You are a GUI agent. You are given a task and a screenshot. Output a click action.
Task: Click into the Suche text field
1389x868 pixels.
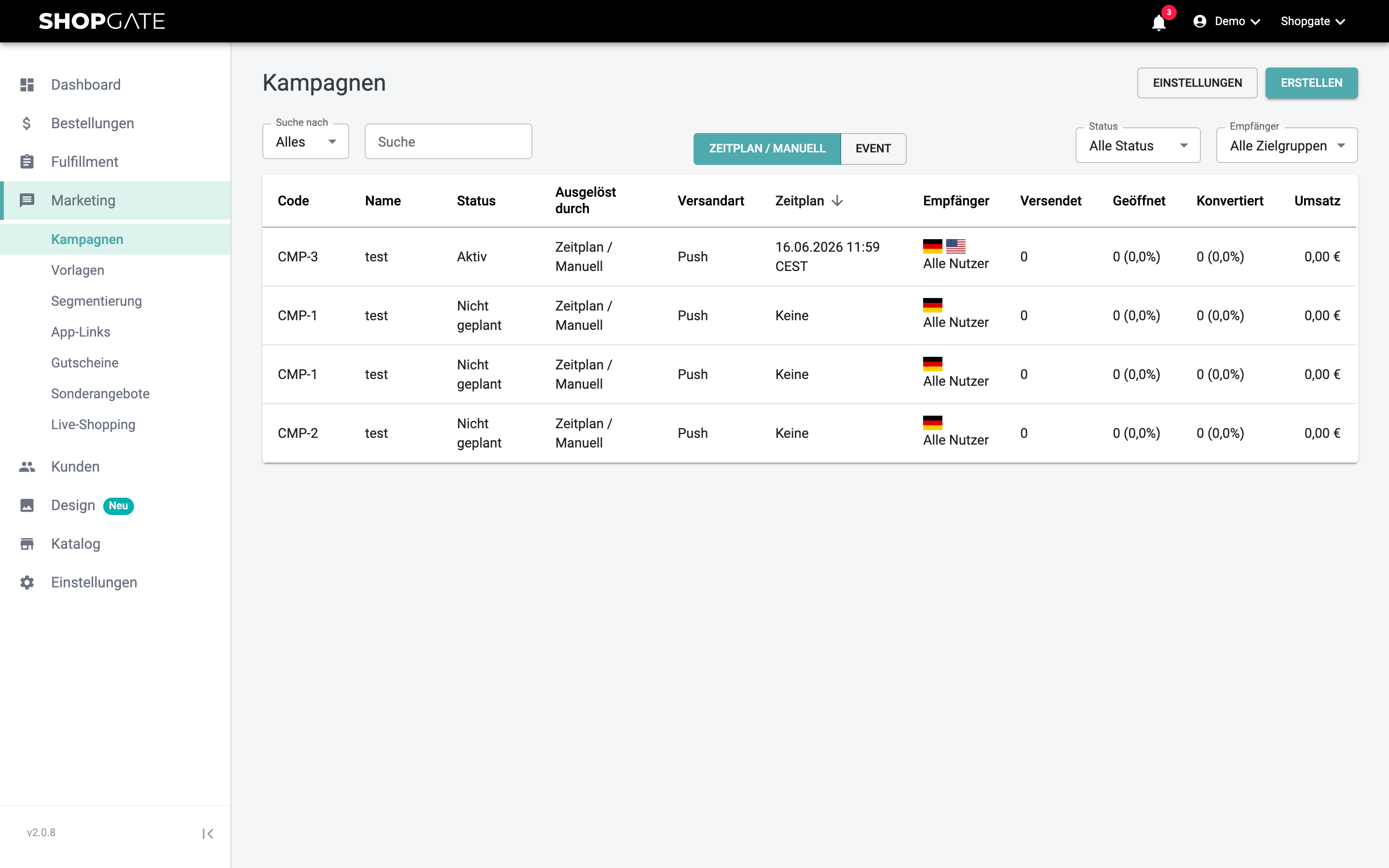448,142
